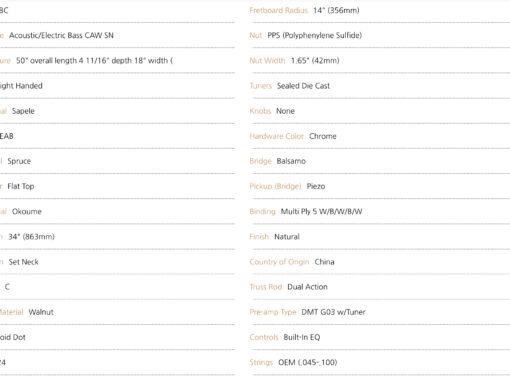Click the Strings OEM (.045-.100) value

pyautogui.click(x=308, y=362)
